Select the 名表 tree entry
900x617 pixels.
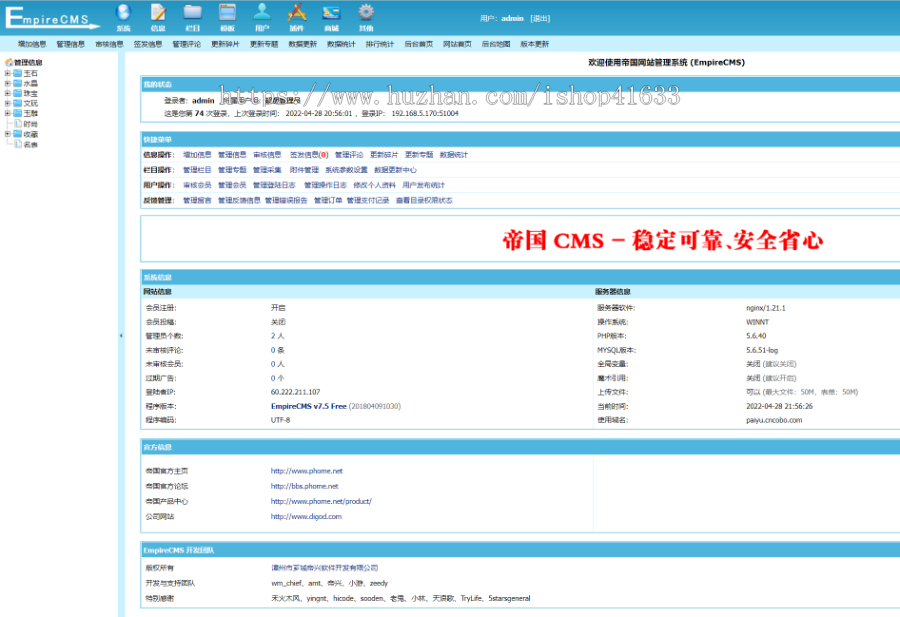click(x=30, y=145)
